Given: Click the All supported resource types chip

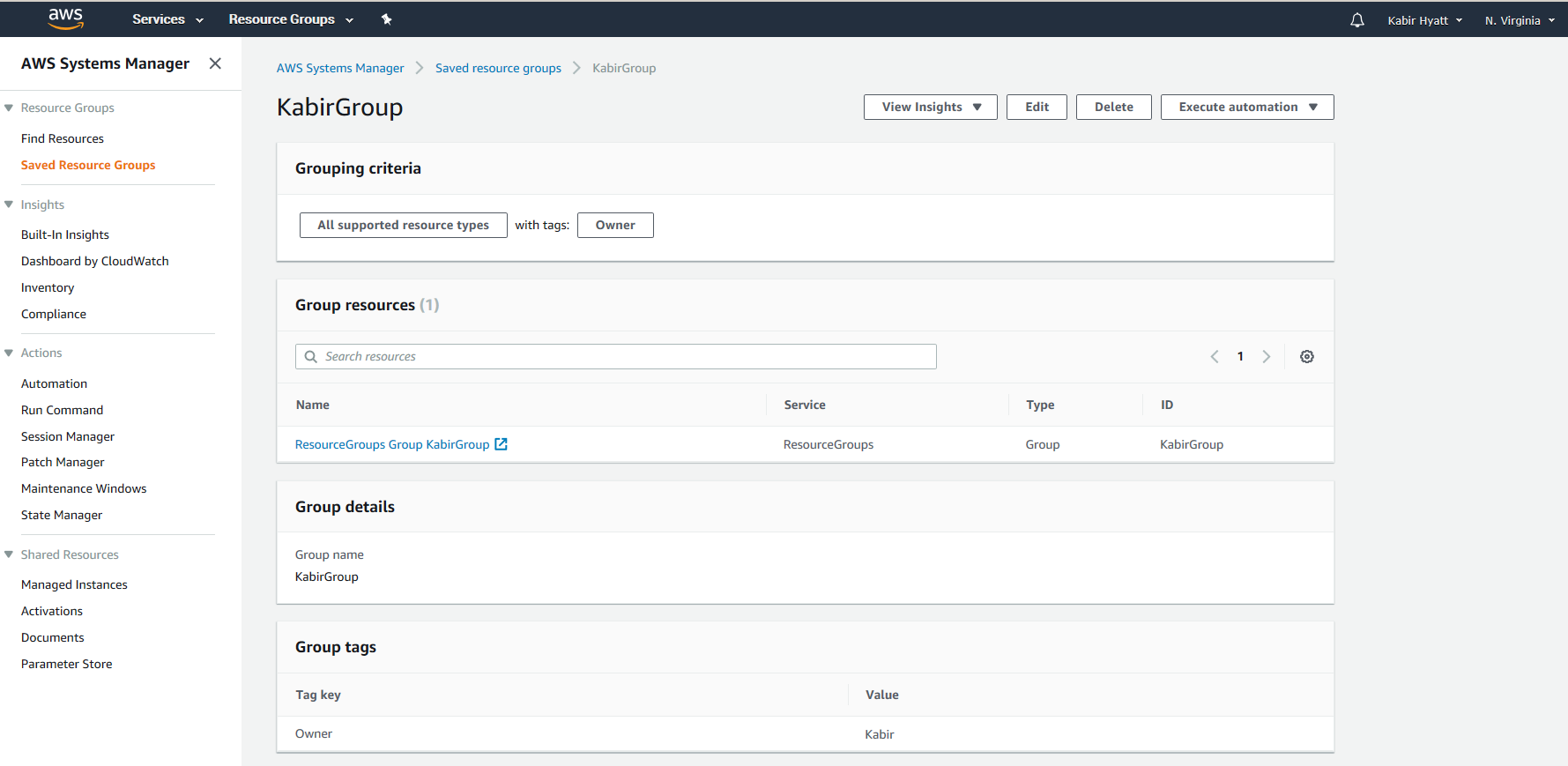Looking at the screenshot, I should pyautogui.click(x=404, y=225).
